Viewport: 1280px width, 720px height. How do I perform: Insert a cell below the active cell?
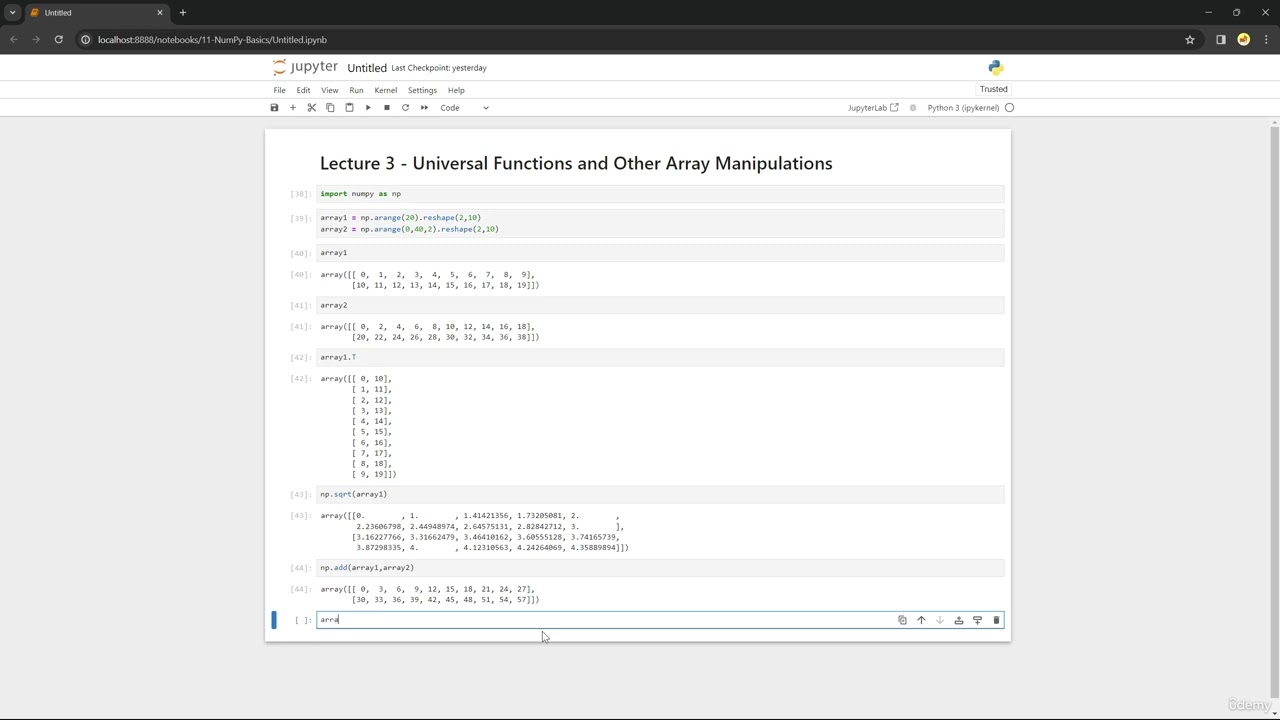click(977, 620)
